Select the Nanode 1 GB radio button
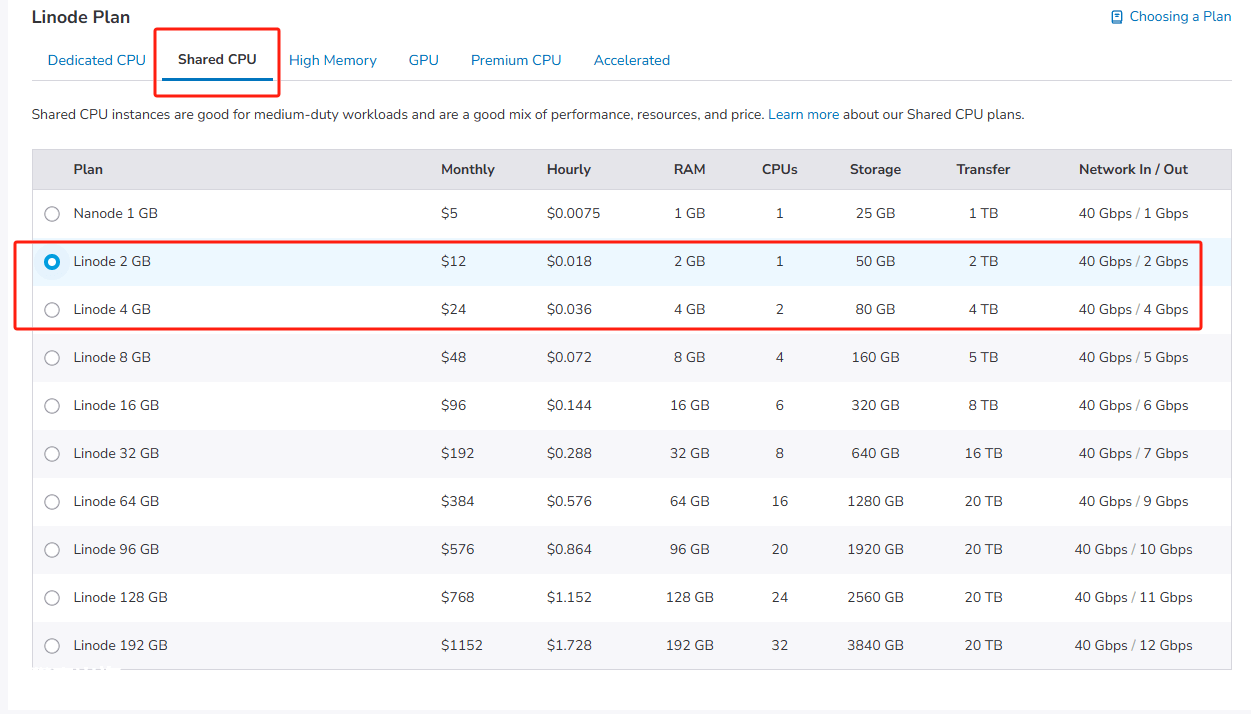Image resolution: width=1251 pixels, height=714 pixels. point(52,214)
